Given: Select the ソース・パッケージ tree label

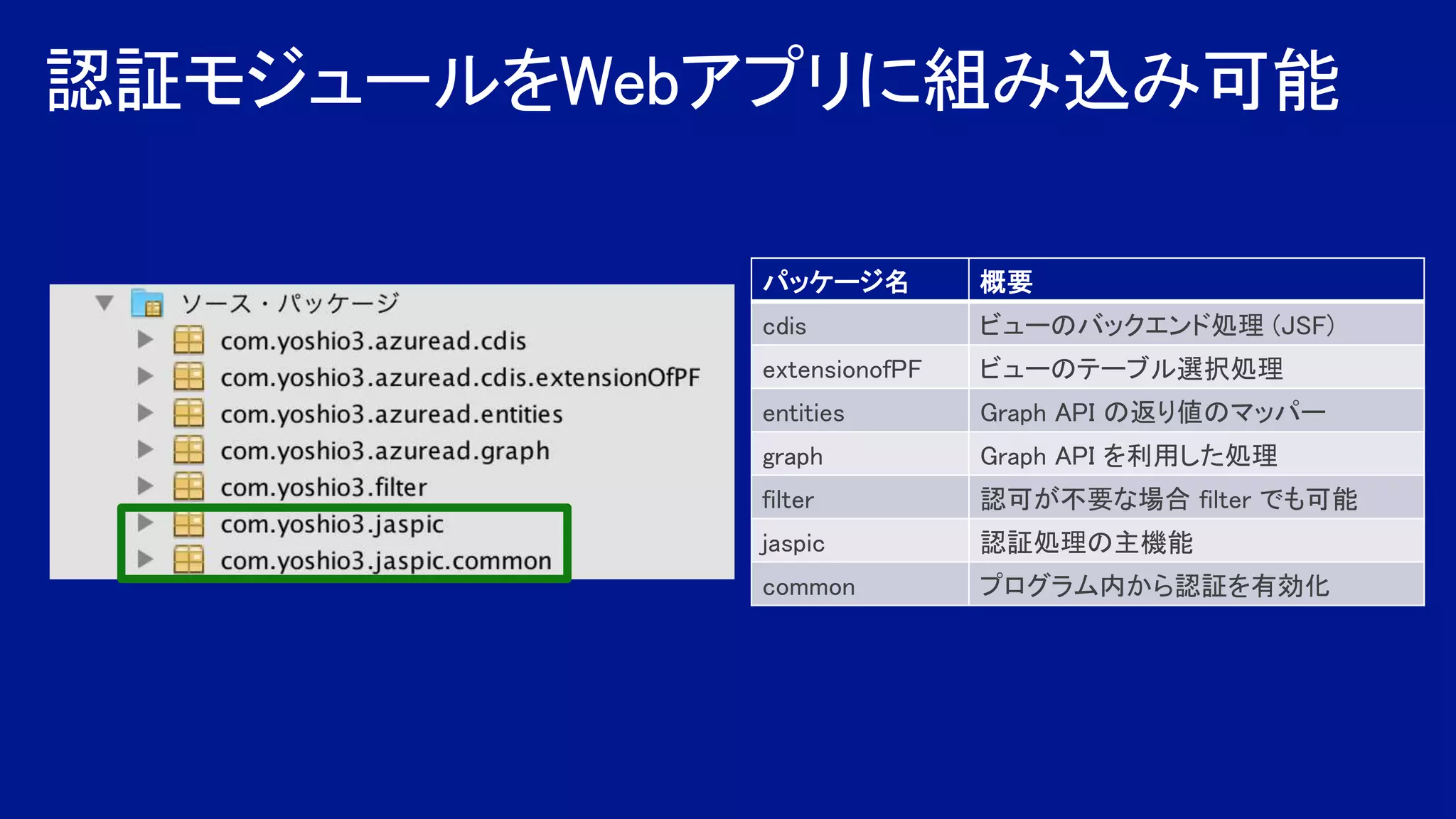Looking at the screenshot, I should [289, 304].
